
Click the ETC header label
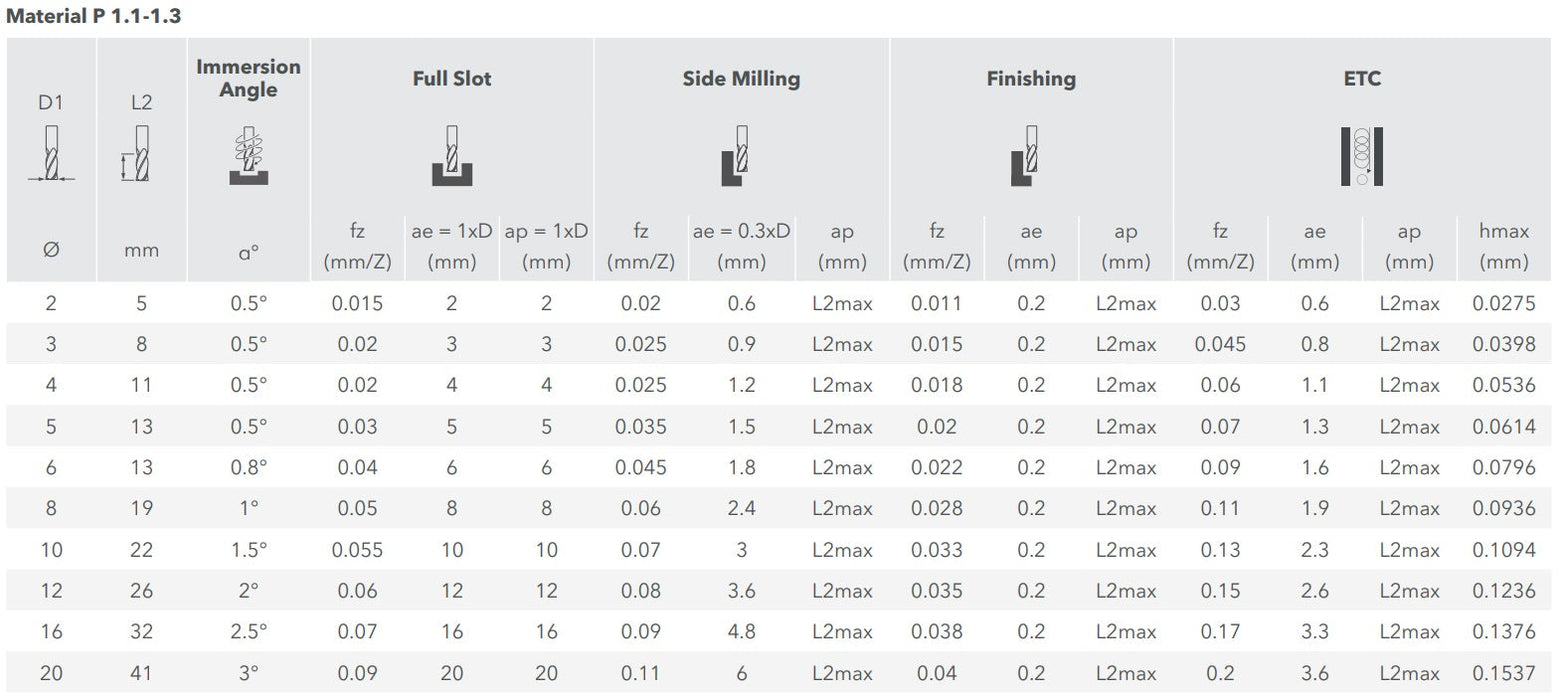[1362, 78]
